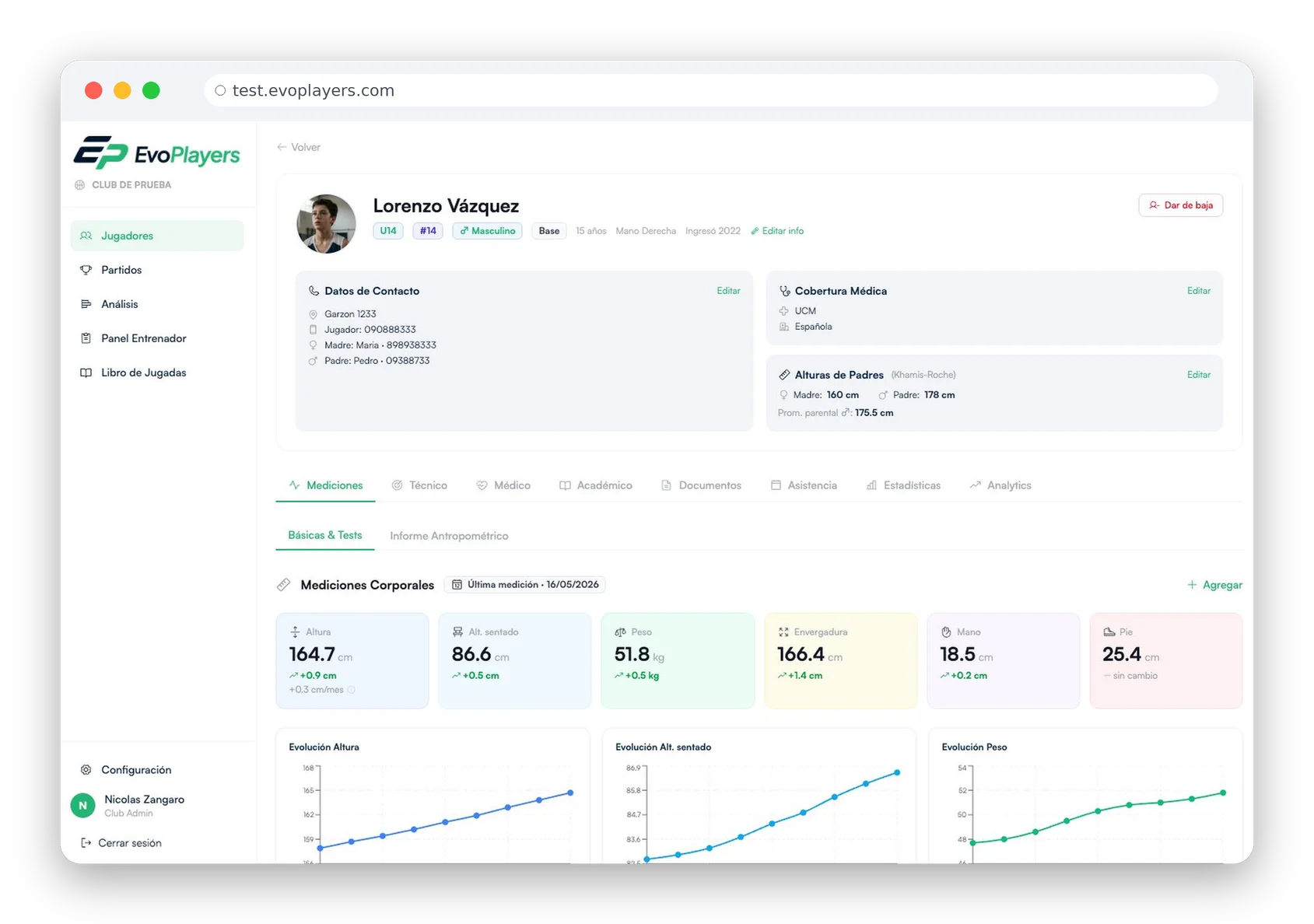The width and height of the screenshot is (1314, 924).
Task: Click the Masculino gender badge
Action: [x=487, y=231]
